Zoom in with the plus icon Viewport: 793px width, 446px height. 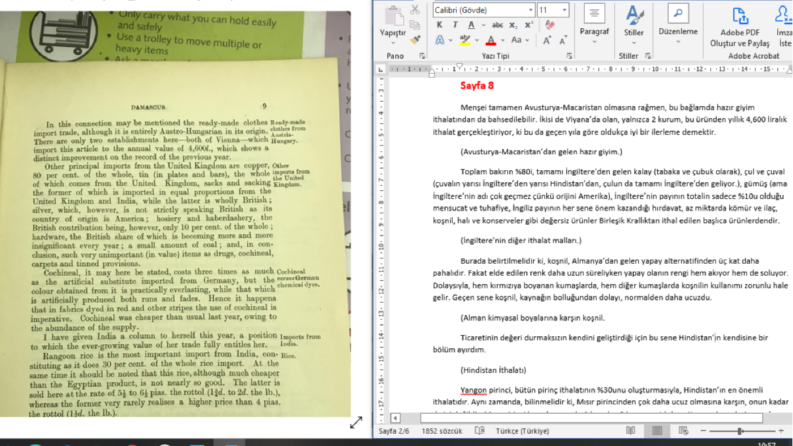[781, 431]
